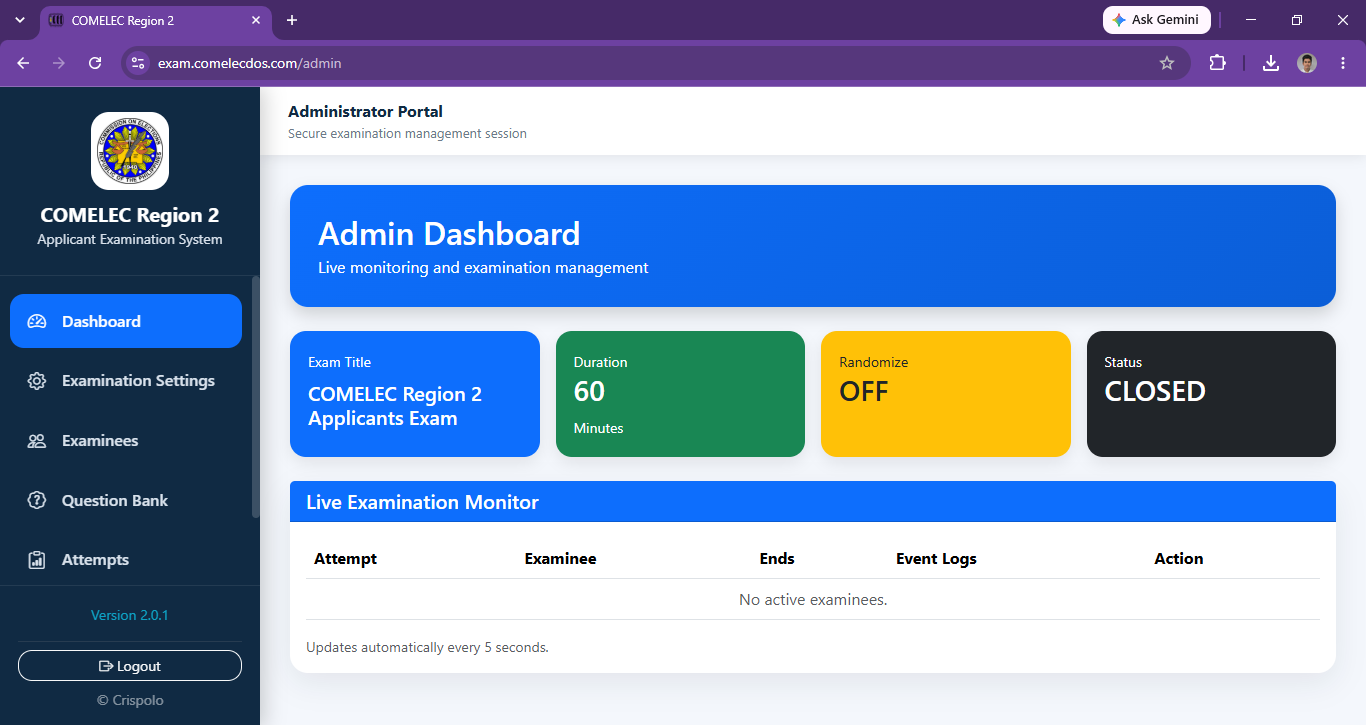The width and height of the screenshot is (1366, 725).
Task: Click the '© Crispolo' footer text
Action: coord(130,700)
